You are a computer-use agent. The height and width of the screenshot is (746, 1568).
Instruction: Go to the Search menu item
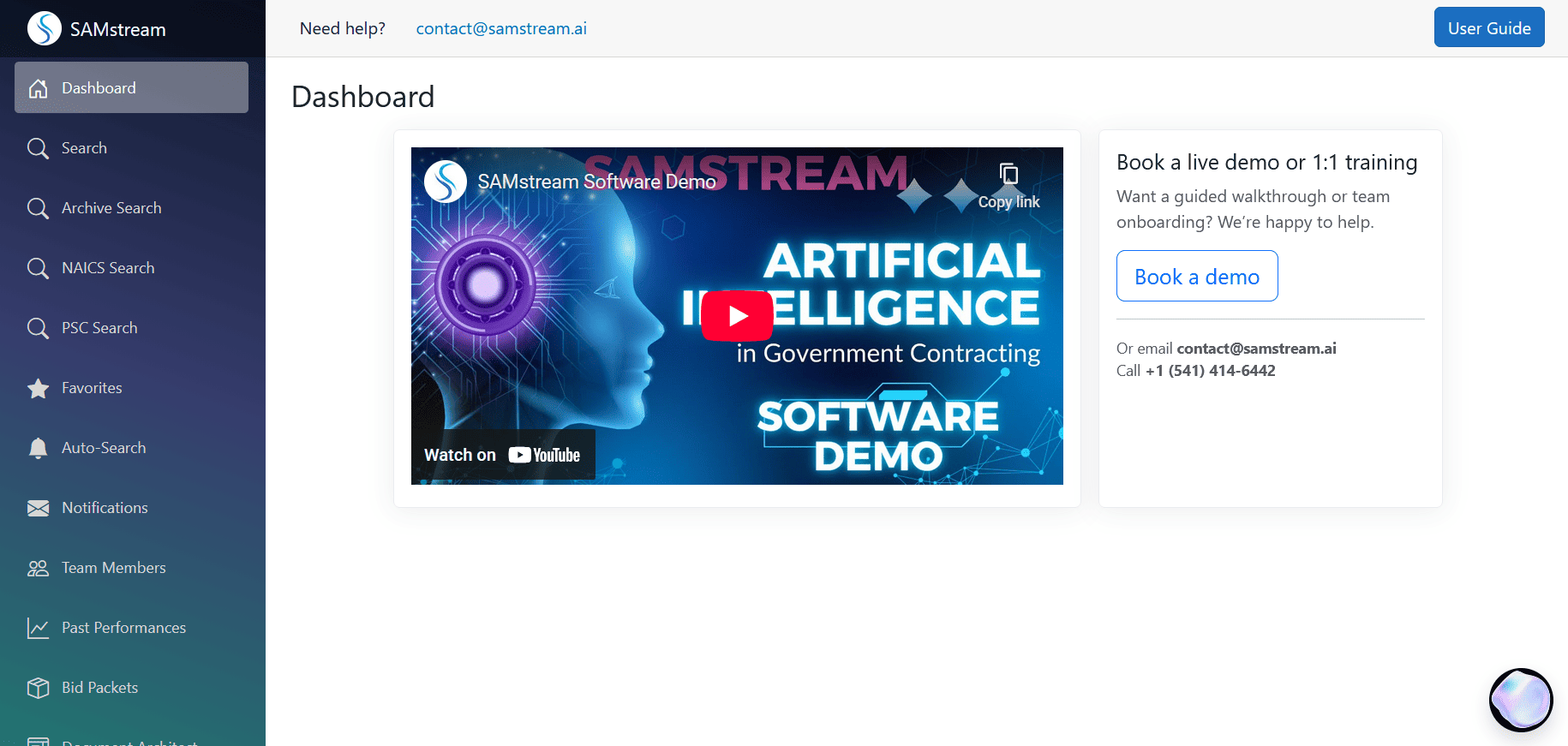point(84,148)
